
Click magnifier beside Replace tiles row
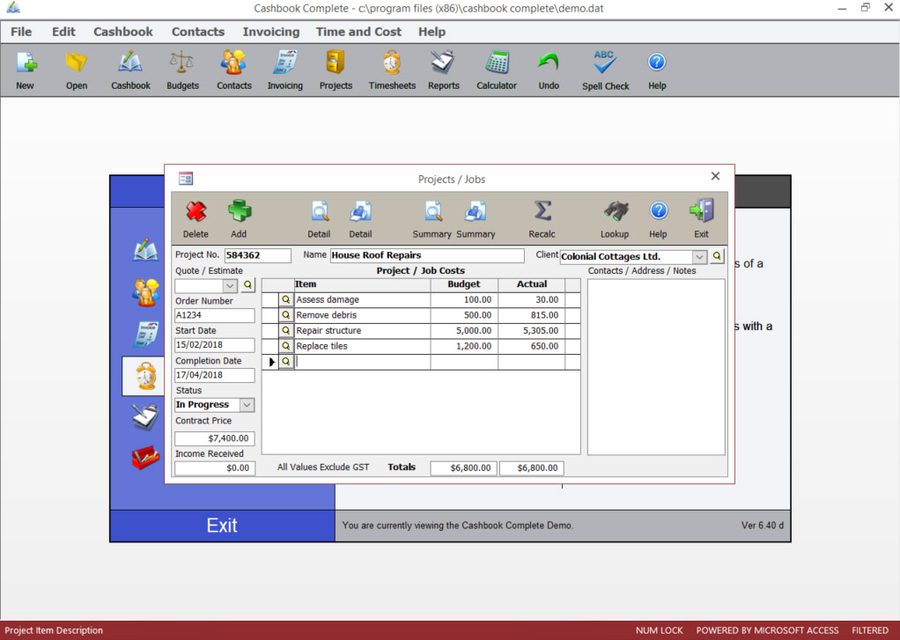(286, 346)
